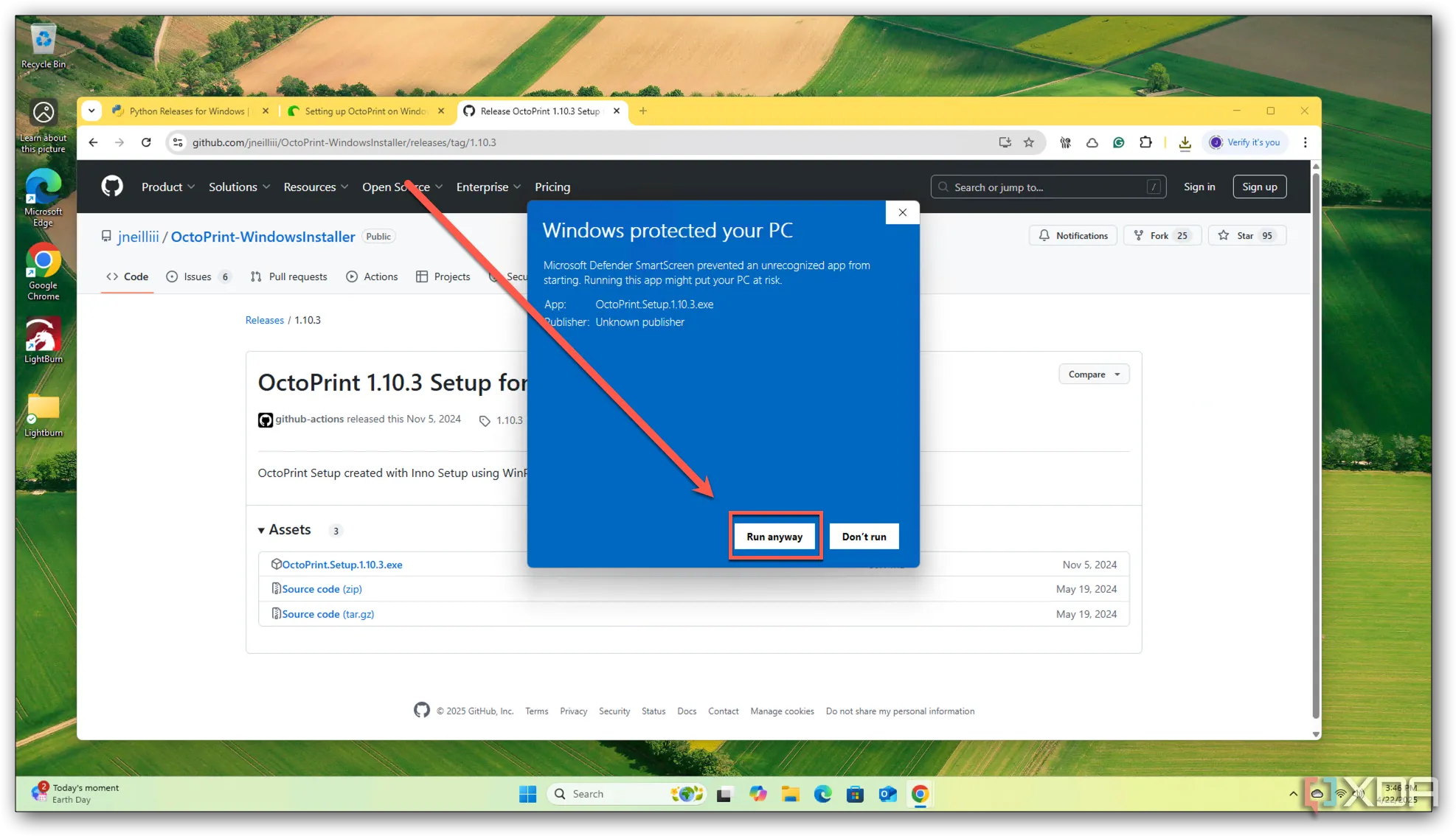Click the GitHub Octocat logo in header
Viewport: 1456px width, 836px height.
(x=112, y=187)
